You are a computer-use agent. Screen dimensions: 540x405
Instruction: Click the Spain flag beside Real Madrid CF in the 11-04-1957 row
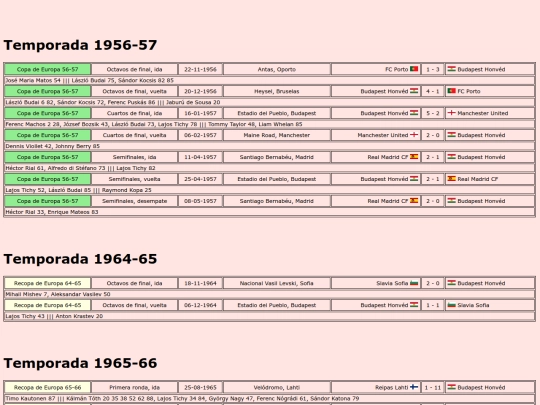(414, 157)
